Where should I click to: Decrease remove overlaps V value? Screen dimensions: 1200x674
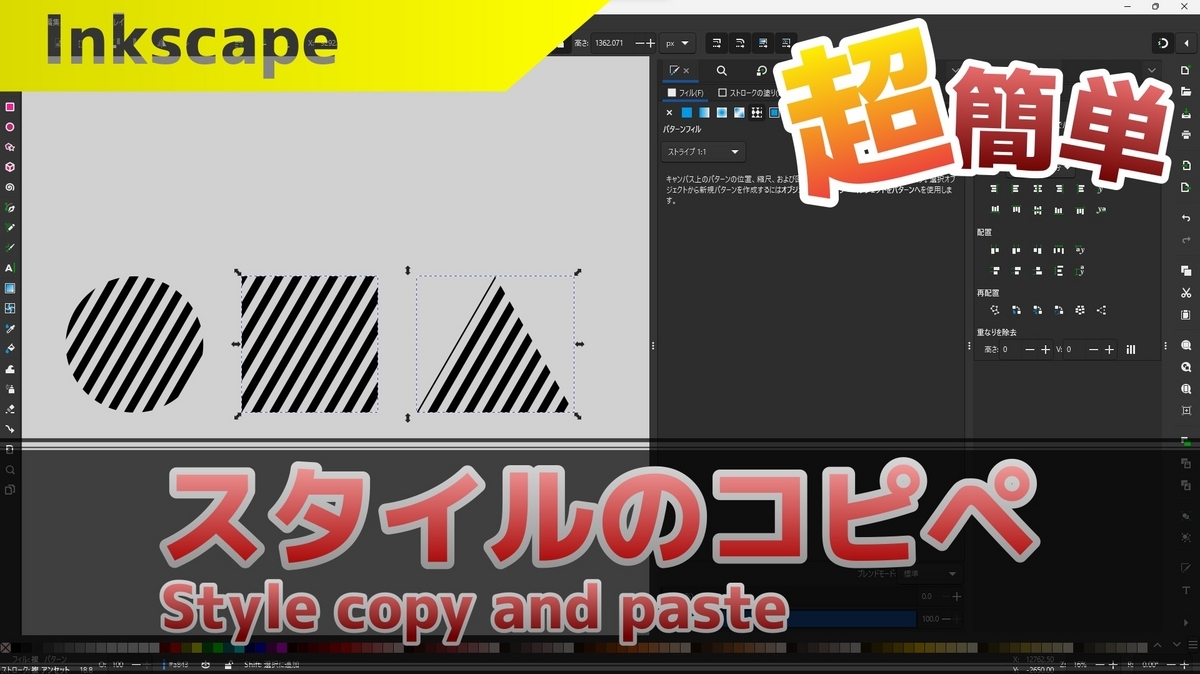pyautogui.click(x=1093, y=350)
